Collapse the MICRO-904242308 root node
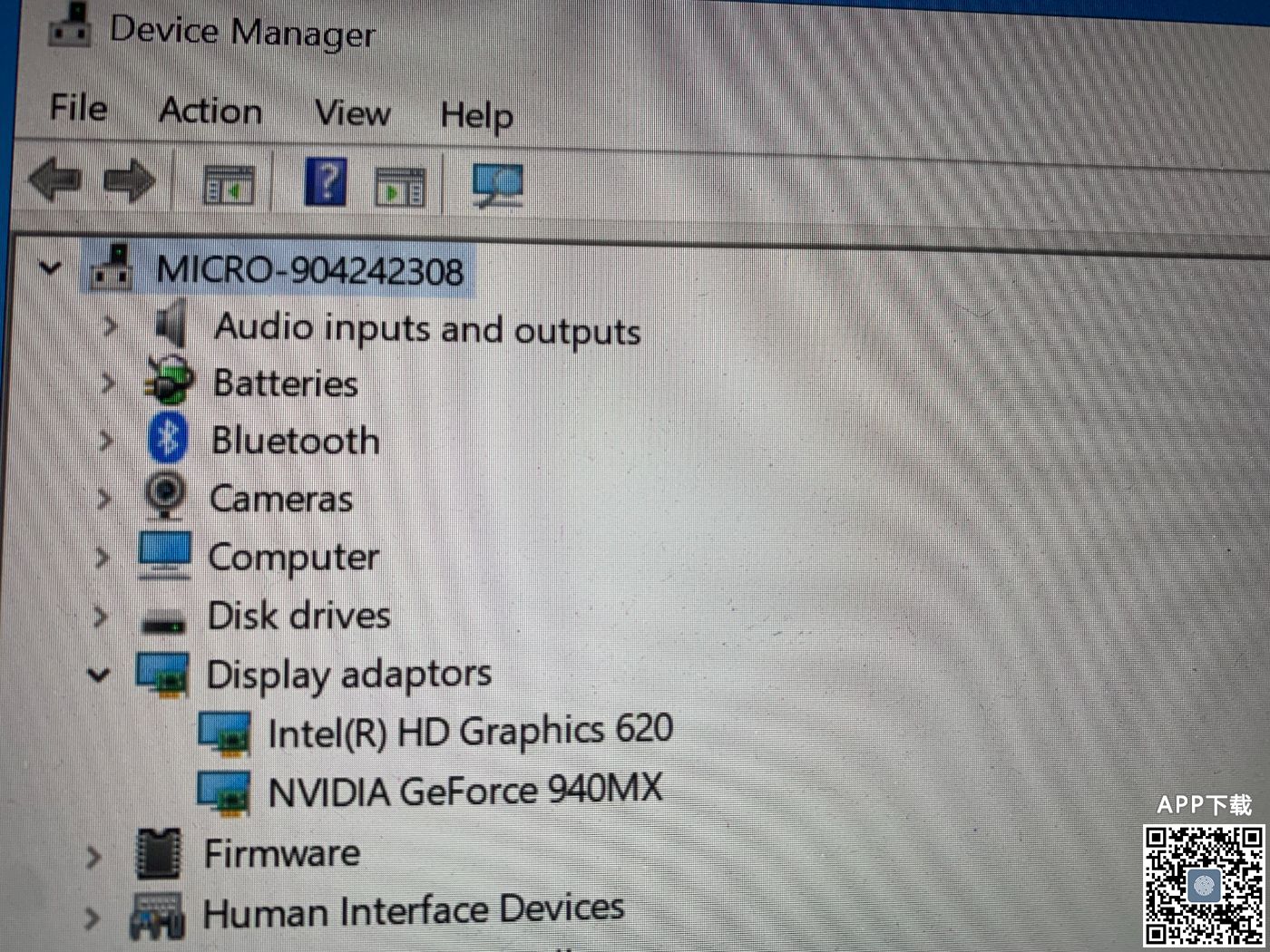Screen dimensions: 1270x952 click(51, 267)
